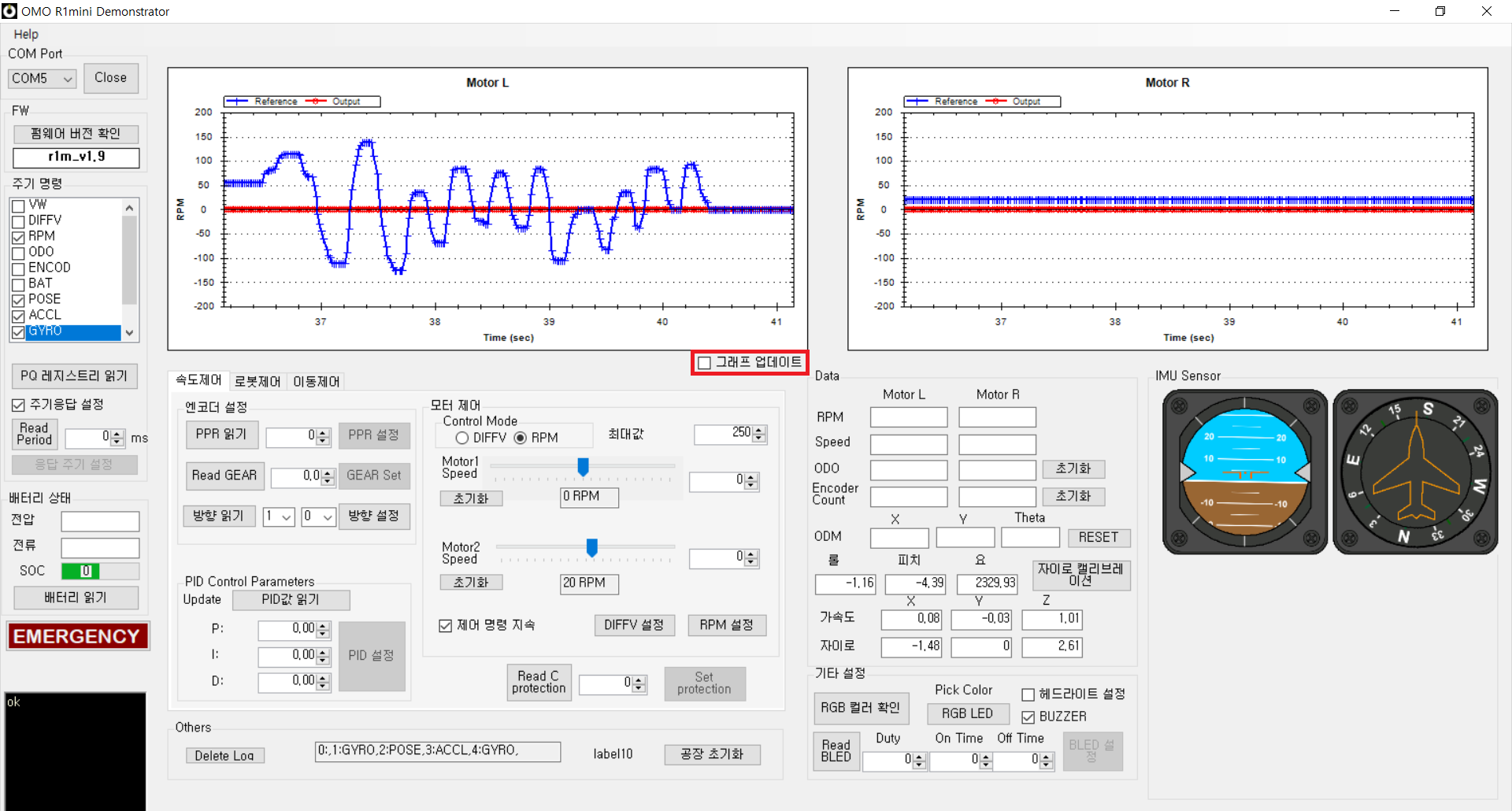Click the log text field with GYRO,POSE,ACCL
The image size is (1512, 811).
(x=438, y=751)
